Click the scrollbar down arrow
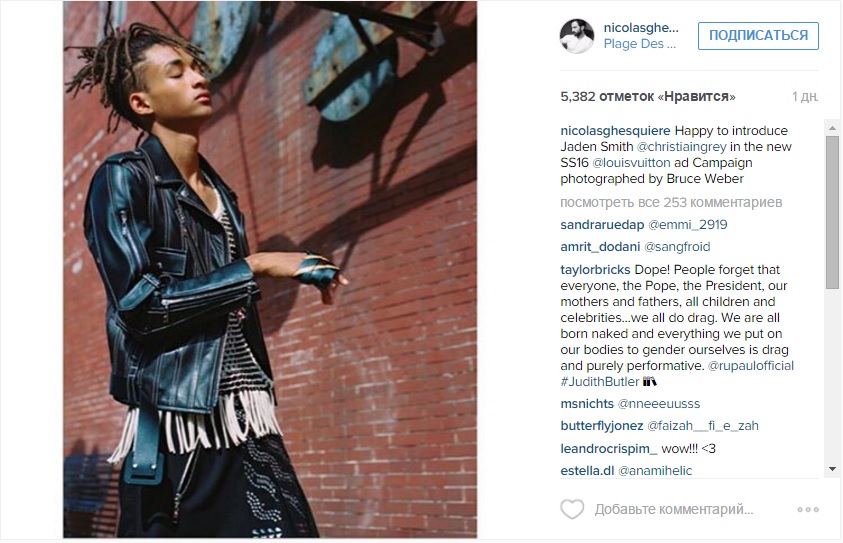 [832, 469]
